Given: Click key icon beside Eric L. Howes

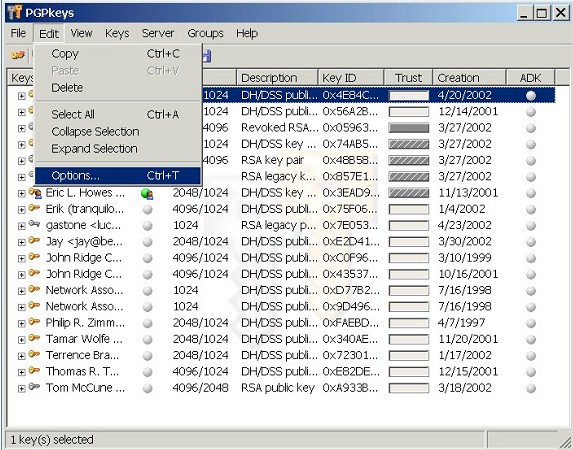Looking at the screenshot, I should point(35,193).
